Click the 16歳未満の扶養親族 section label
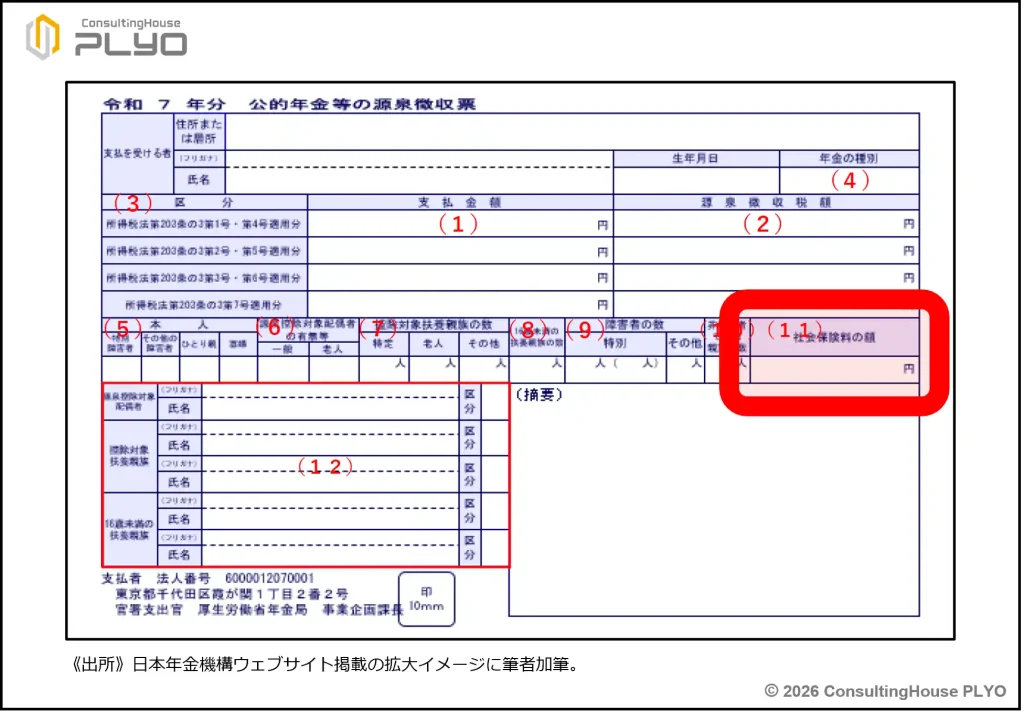This screenshot has height=712, width=1024. coord(128,530)
